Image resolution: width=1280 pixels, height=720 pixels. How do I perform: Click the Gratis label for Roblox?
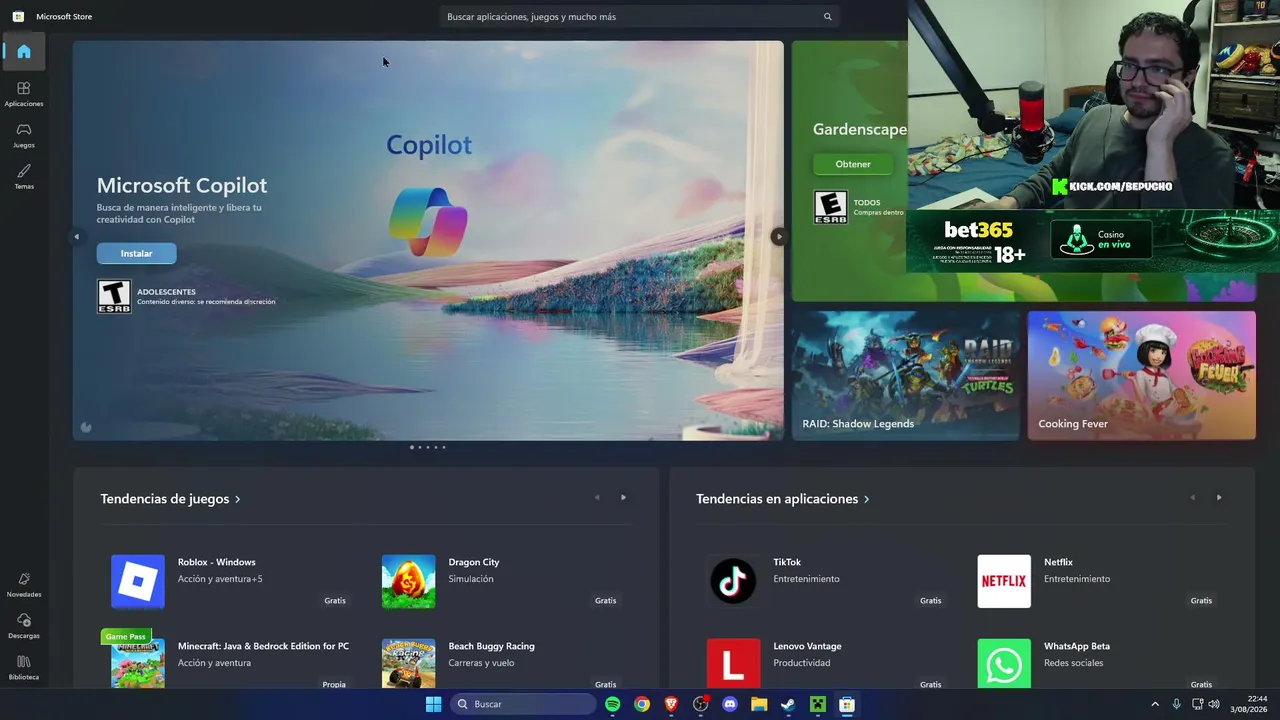click(x=335, y=601)
